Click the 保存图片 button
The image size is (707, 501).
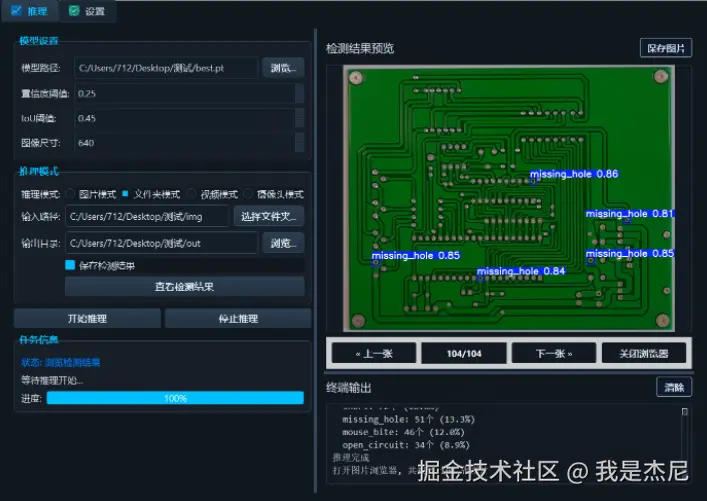(x=666, y=48)
